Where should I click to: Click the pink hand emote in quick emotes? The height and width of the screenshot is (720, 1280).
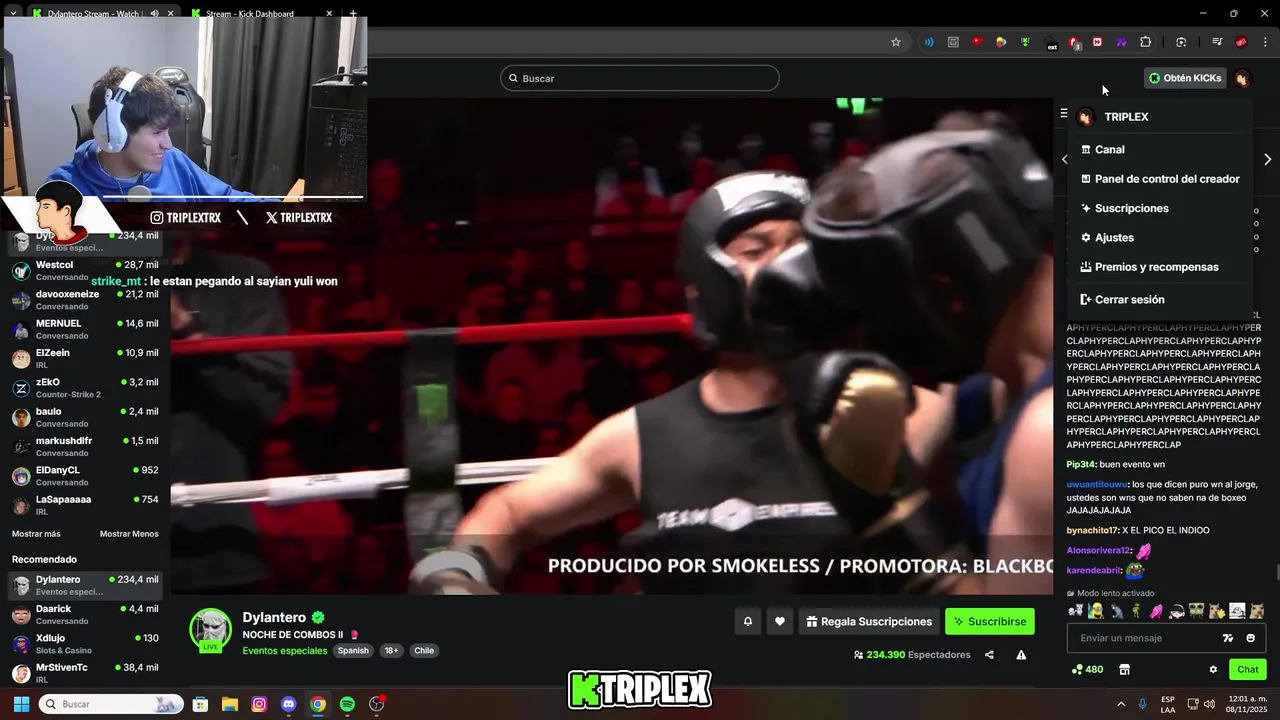point(1156,611)
